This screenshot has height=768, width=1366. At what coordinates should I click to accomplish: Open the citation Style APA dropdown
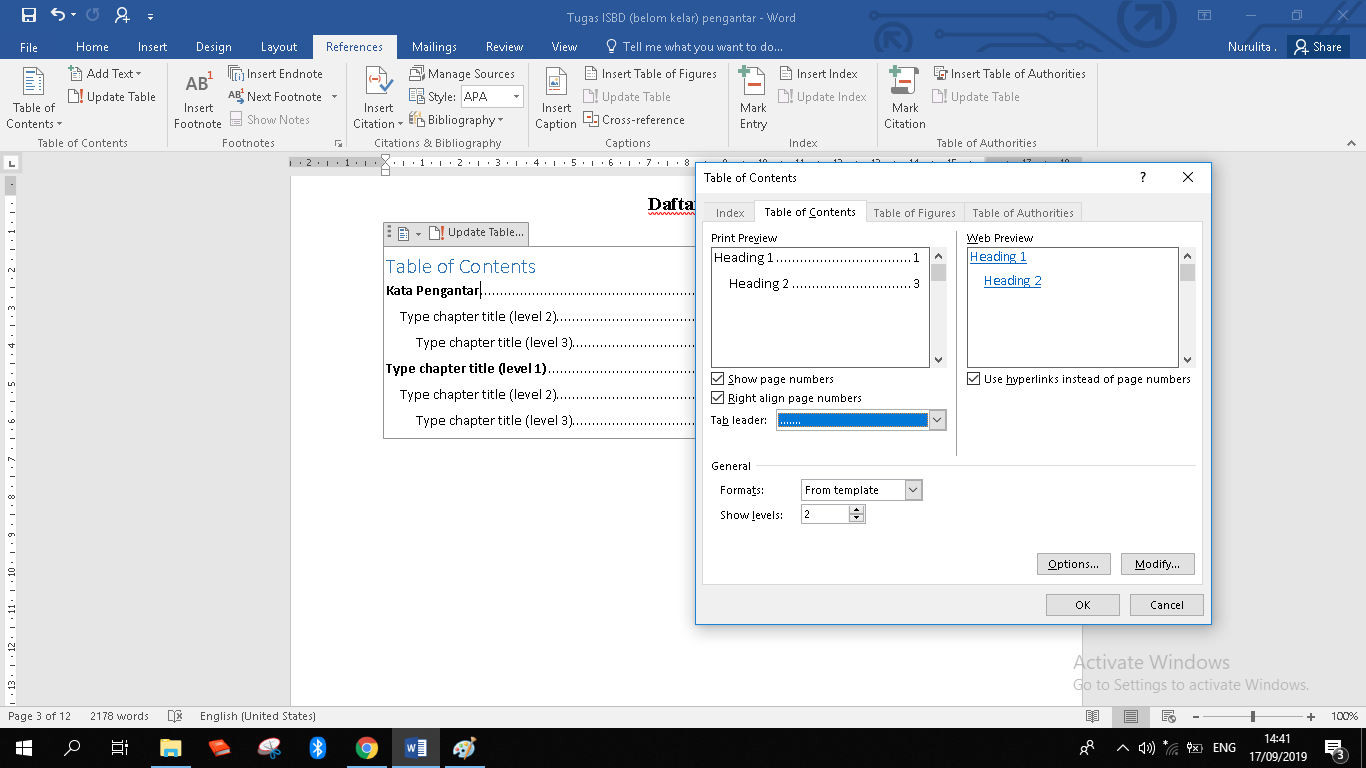coord(516,97)
